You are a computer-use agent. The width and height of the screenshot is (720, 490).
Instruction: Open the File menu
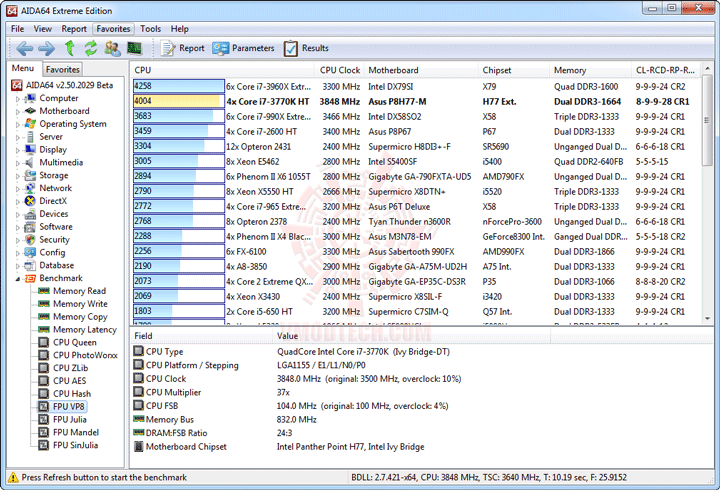(17, 29)
